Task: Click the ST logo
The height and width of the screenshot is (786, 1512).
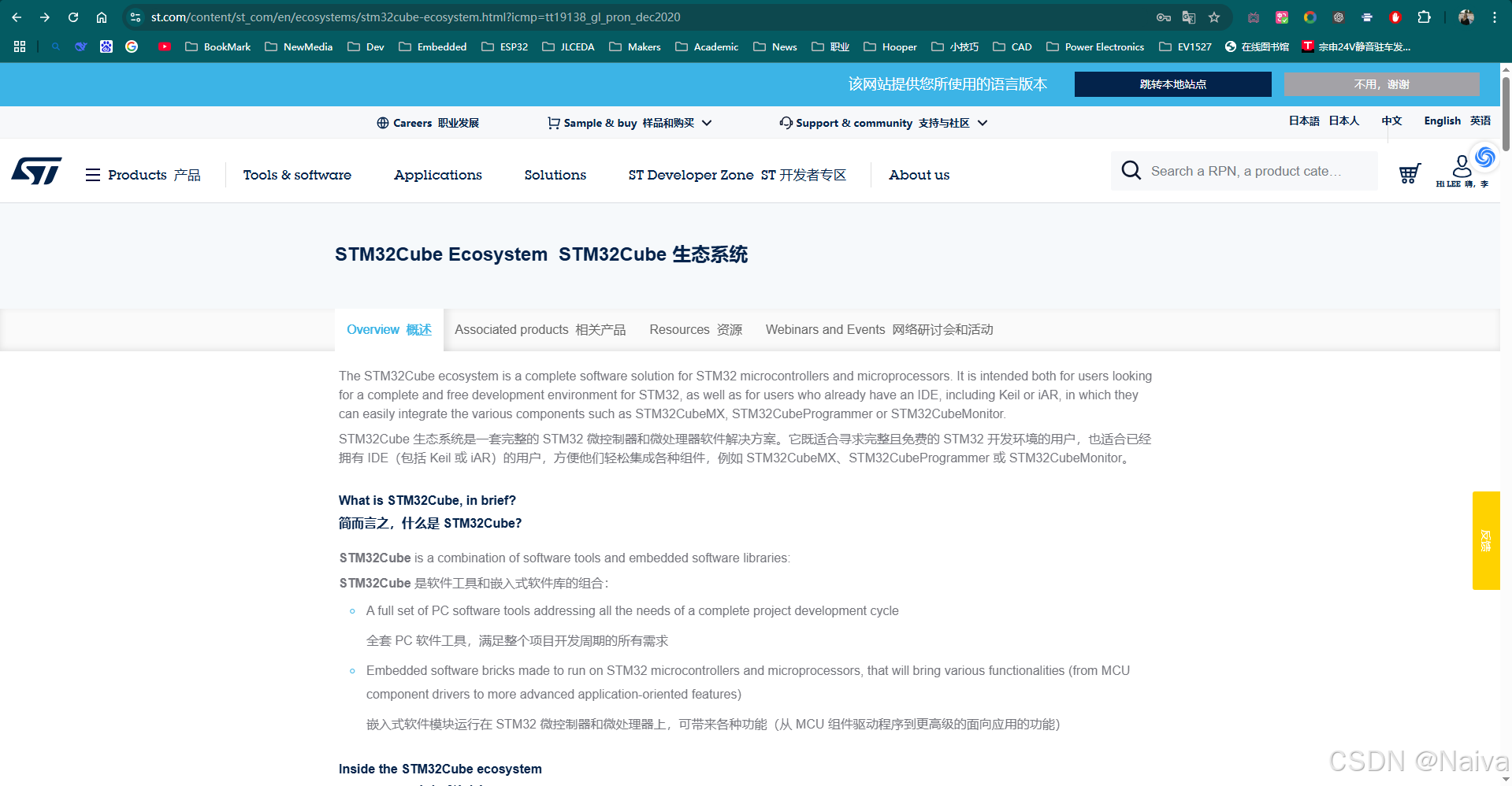Action: (x=37, y=171)
